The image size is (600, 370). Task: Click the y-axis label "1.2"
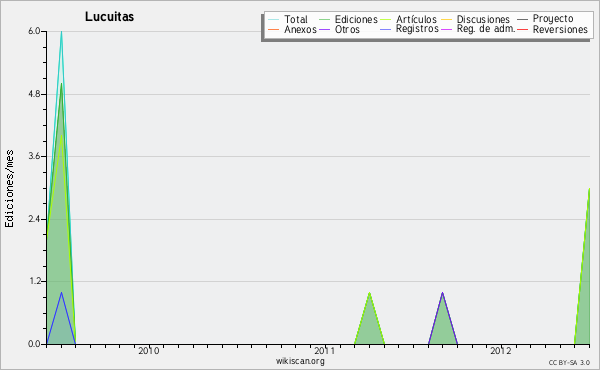coord(34,282)
